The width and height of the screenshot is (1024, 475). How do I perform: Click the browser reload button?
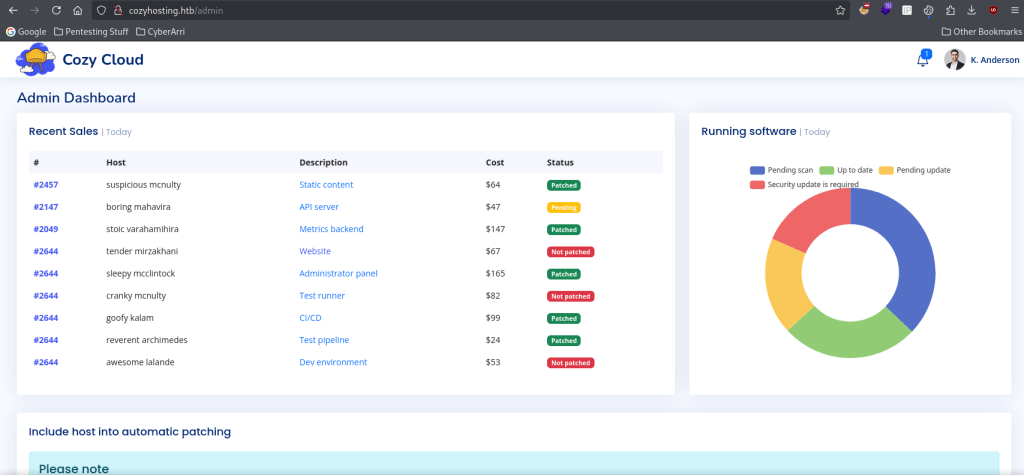[x=55, y=10]
